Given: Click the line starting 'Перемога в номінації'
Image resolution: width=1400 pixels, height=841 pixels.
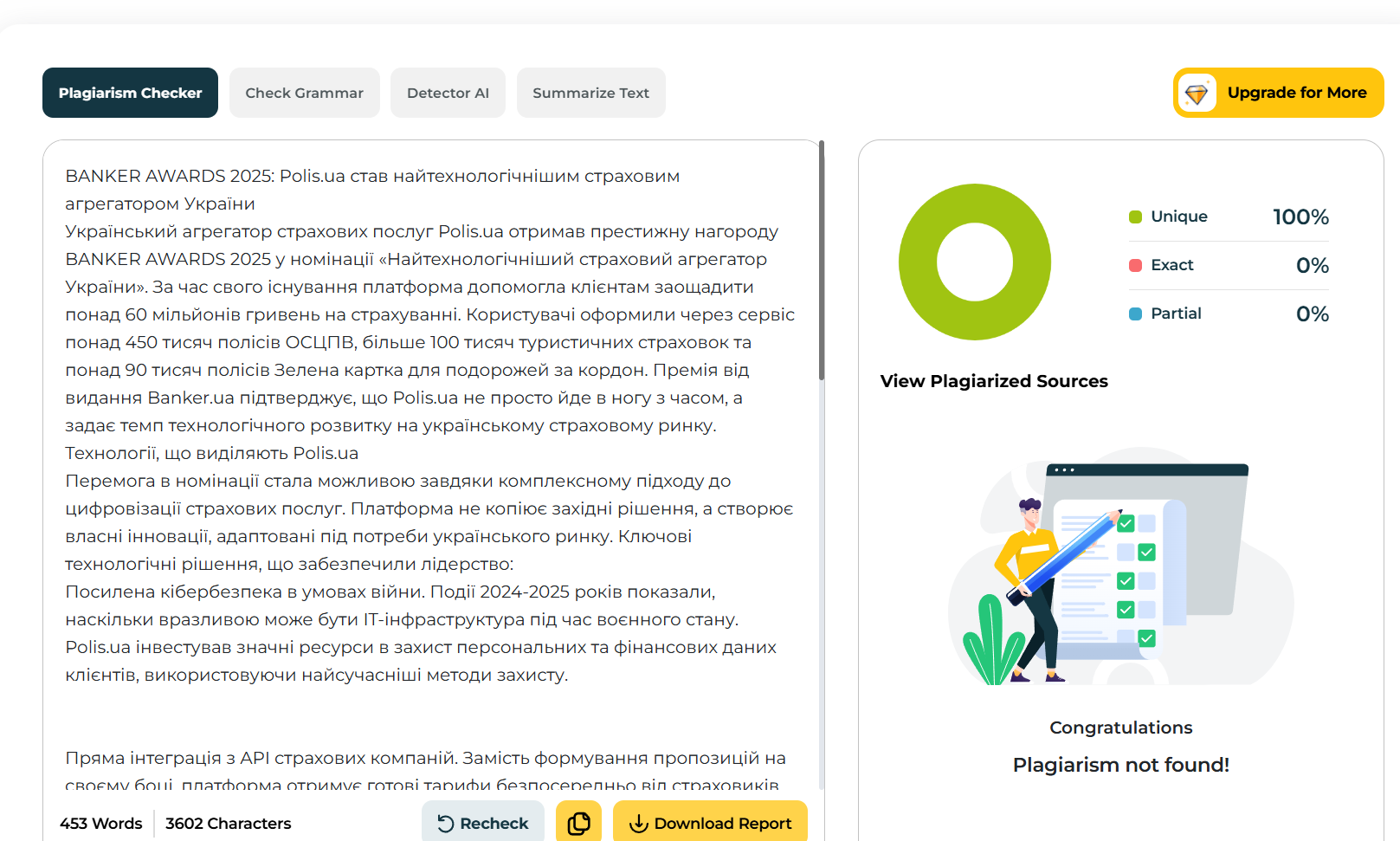Looking at the screenshot, I should point(398,481).
